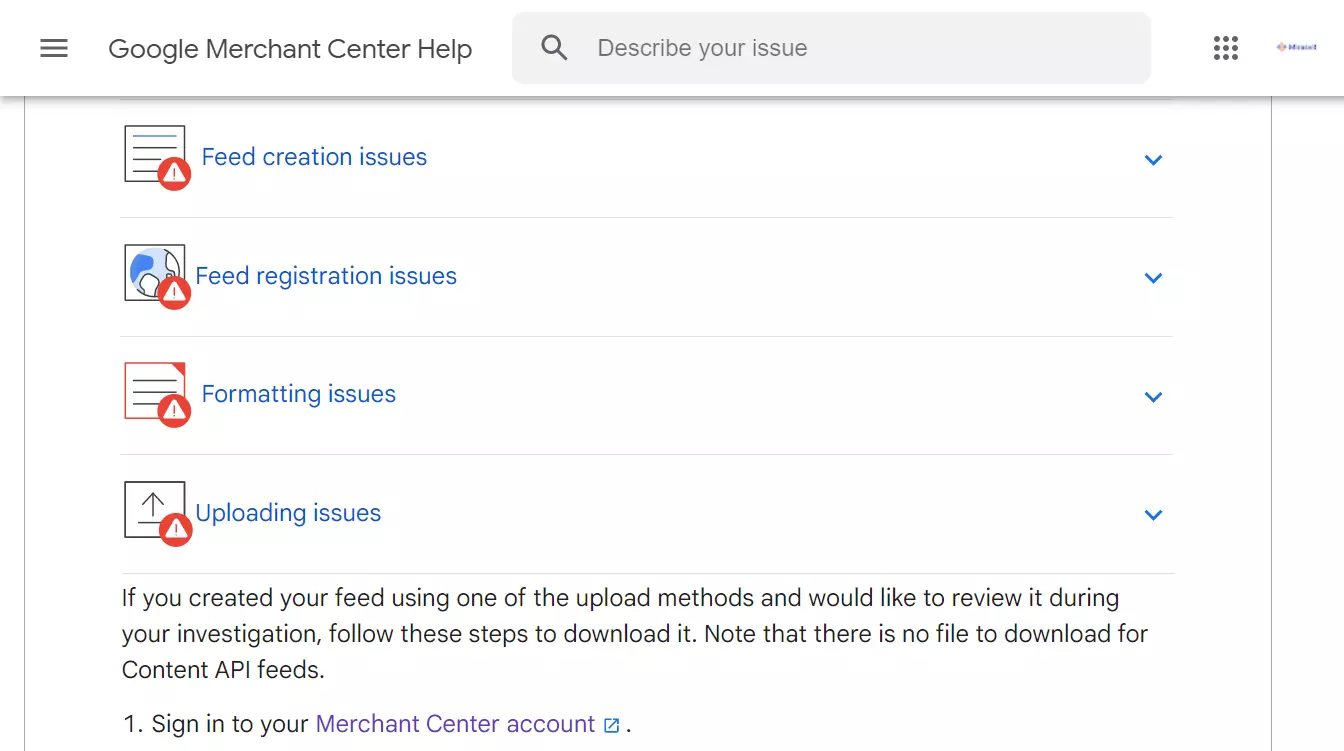Click the Feed registration issues globe icon
The height and width of the screenshot is (751, 1344).
156,276
